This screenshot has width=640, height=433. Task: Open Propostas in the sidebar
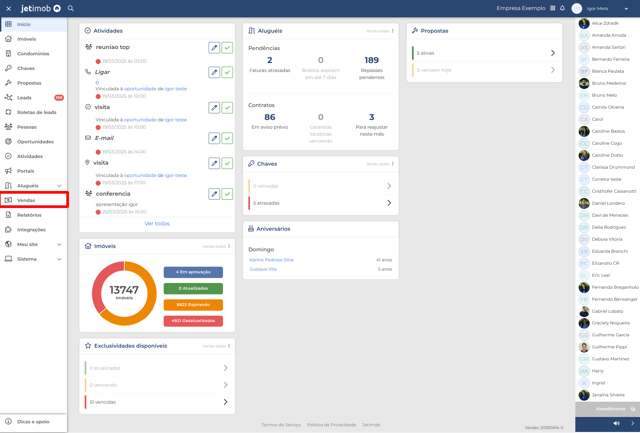pos(33,83)
